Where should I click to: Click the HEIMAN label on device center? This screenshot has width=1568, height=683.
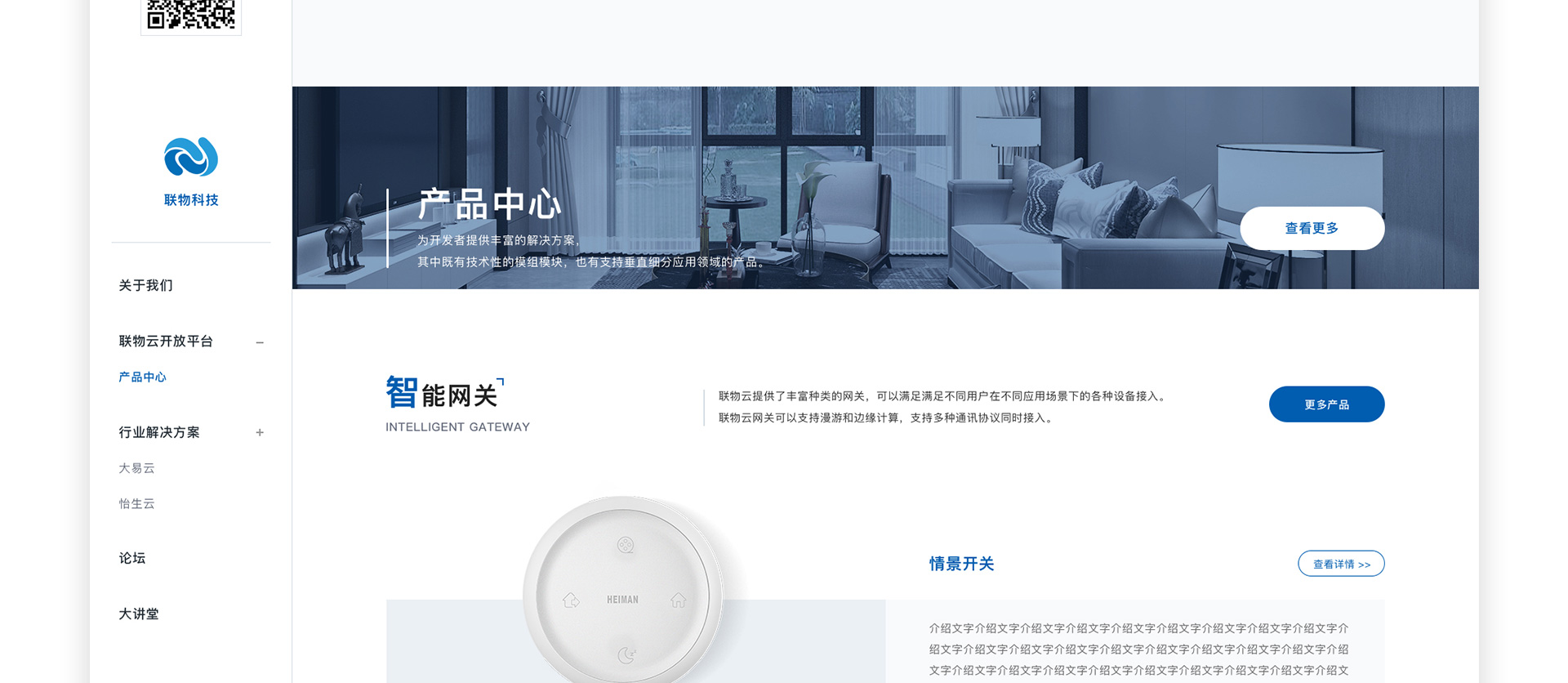(x=622, y=600)
